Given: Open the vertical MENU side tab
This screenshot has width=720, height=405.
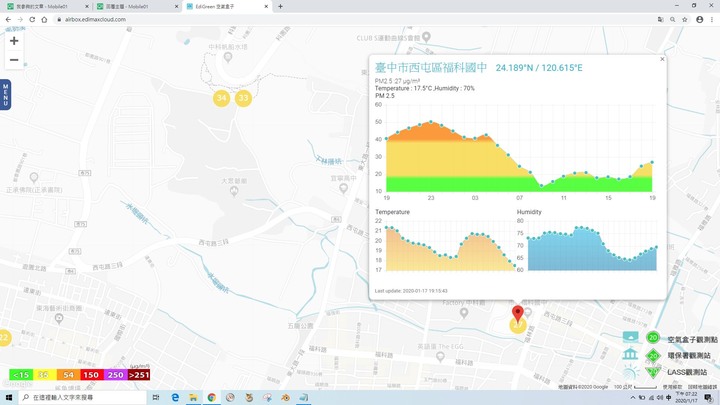Looking at the screenshot, I should [x=6, y=95].
